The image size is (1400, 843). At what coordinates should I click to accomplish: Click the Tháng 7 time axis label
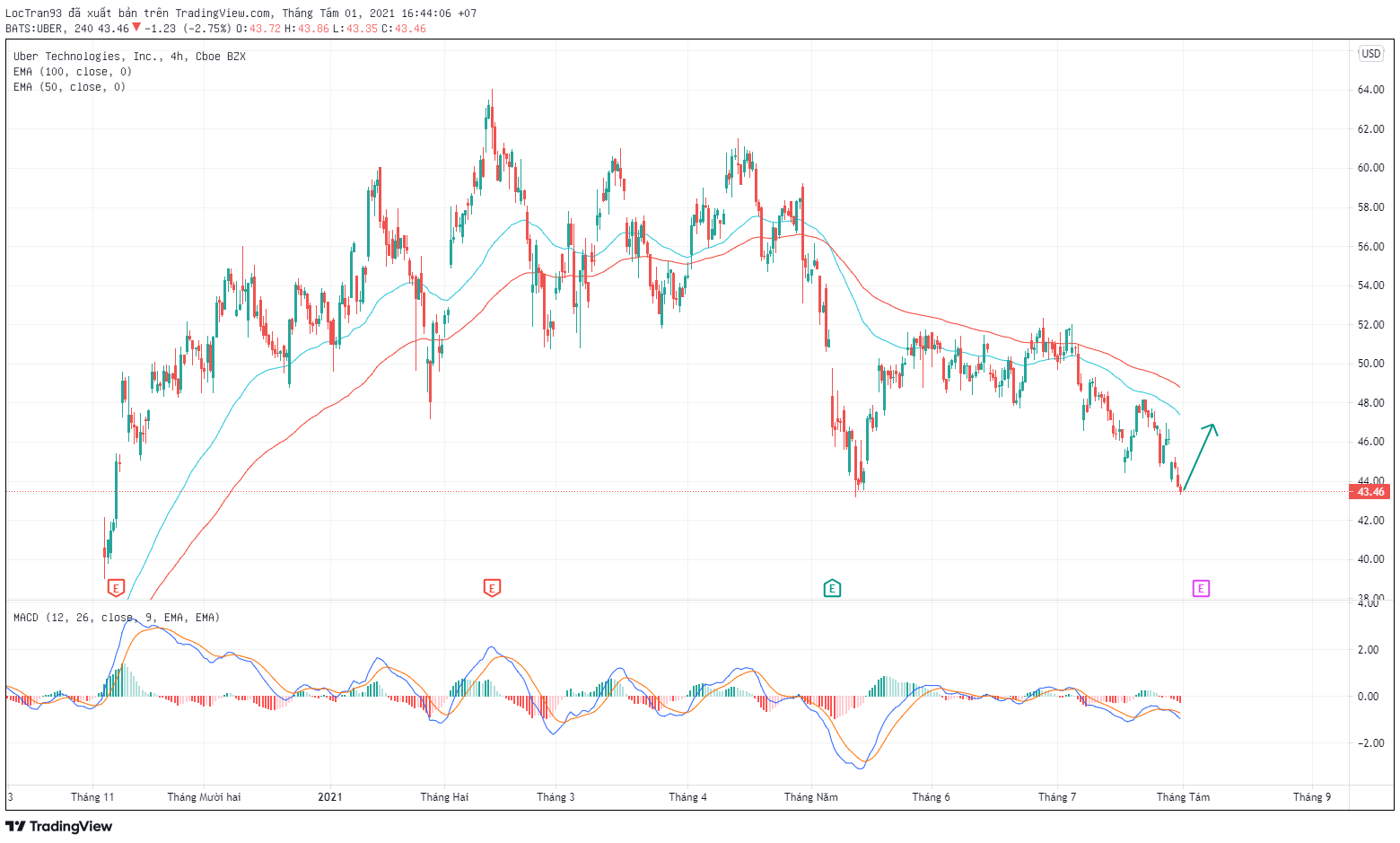click(x=1057, y=797)
